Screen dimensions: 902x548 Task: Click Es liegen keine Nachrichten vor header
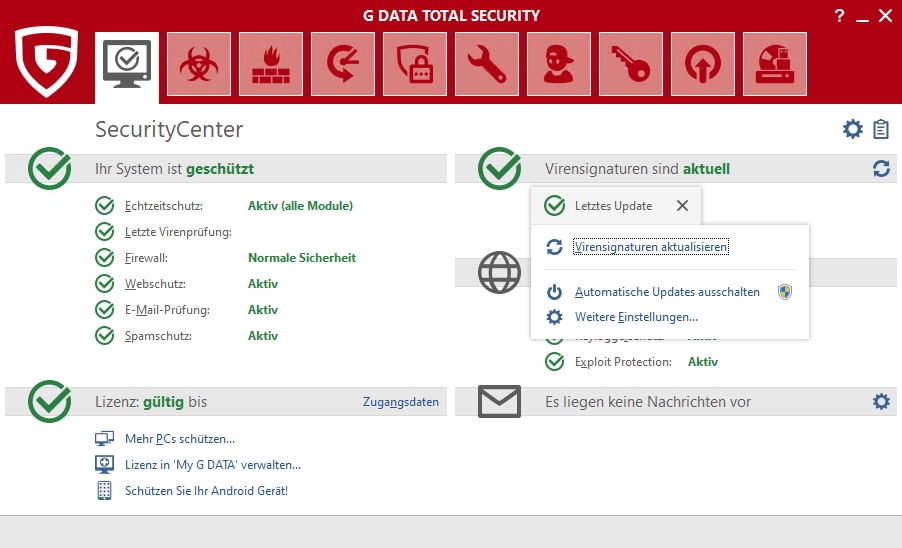pyautogui.click(x=648, y=401)
